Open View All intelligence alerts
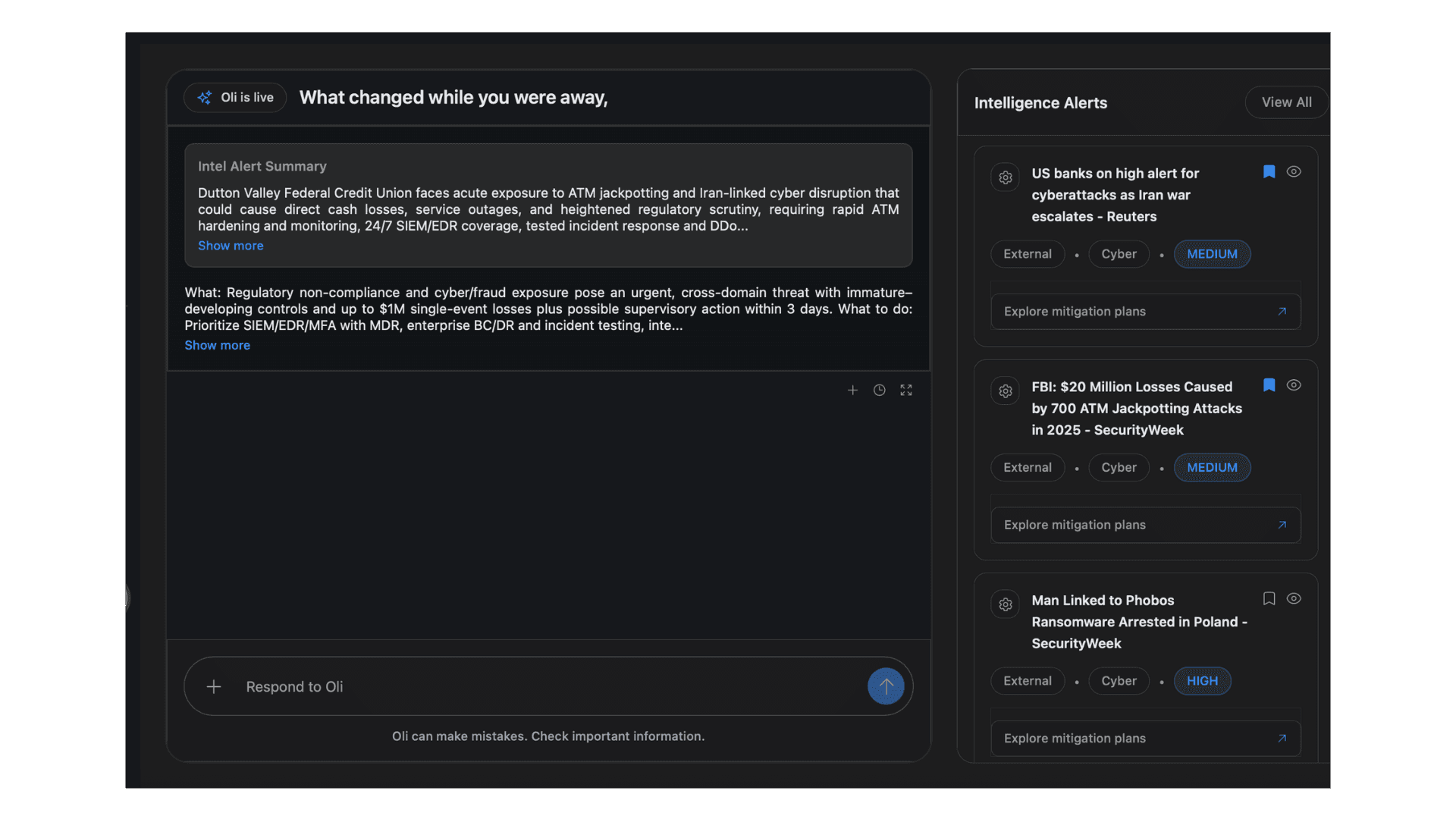This screenshot has height=819, width=1456. [x=1286, y=102]
